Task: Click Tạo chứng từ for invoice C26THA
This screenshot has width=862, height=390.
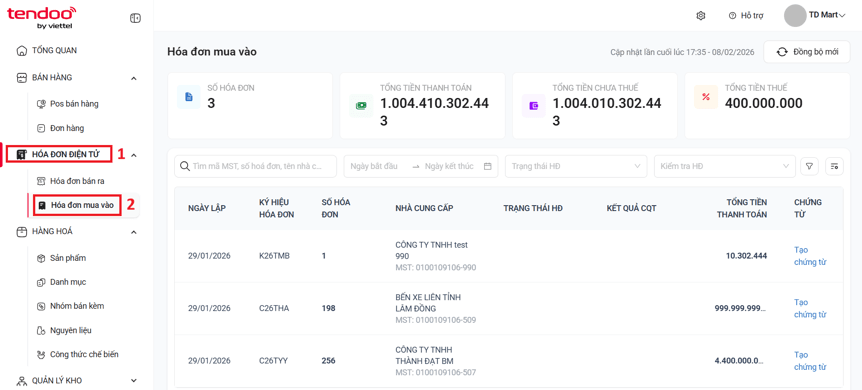Action: [810, 309]
